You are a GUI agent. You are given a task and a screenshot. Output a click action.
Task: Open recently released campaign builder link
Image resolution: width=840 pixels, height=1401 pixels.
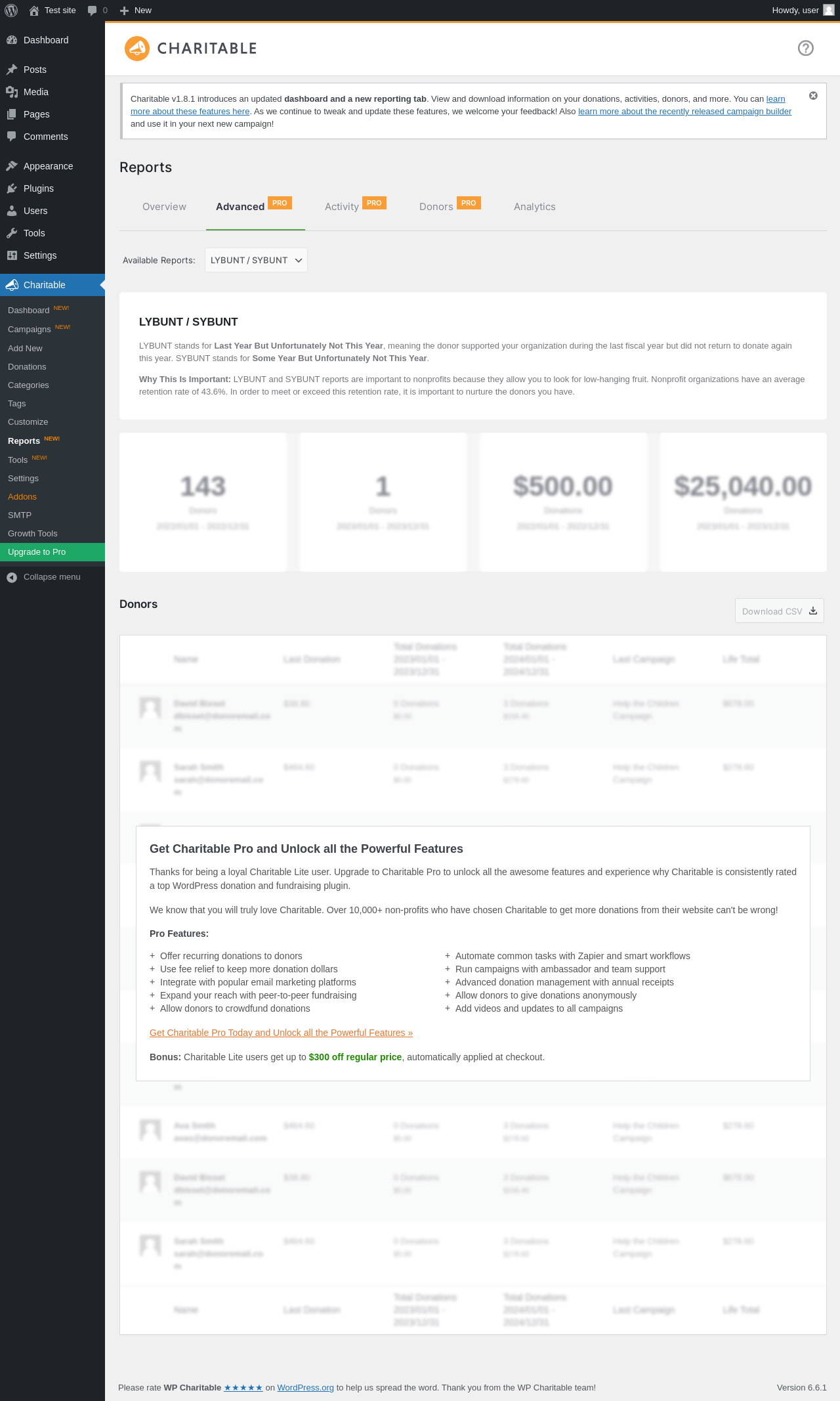click(x=684, y=112)
